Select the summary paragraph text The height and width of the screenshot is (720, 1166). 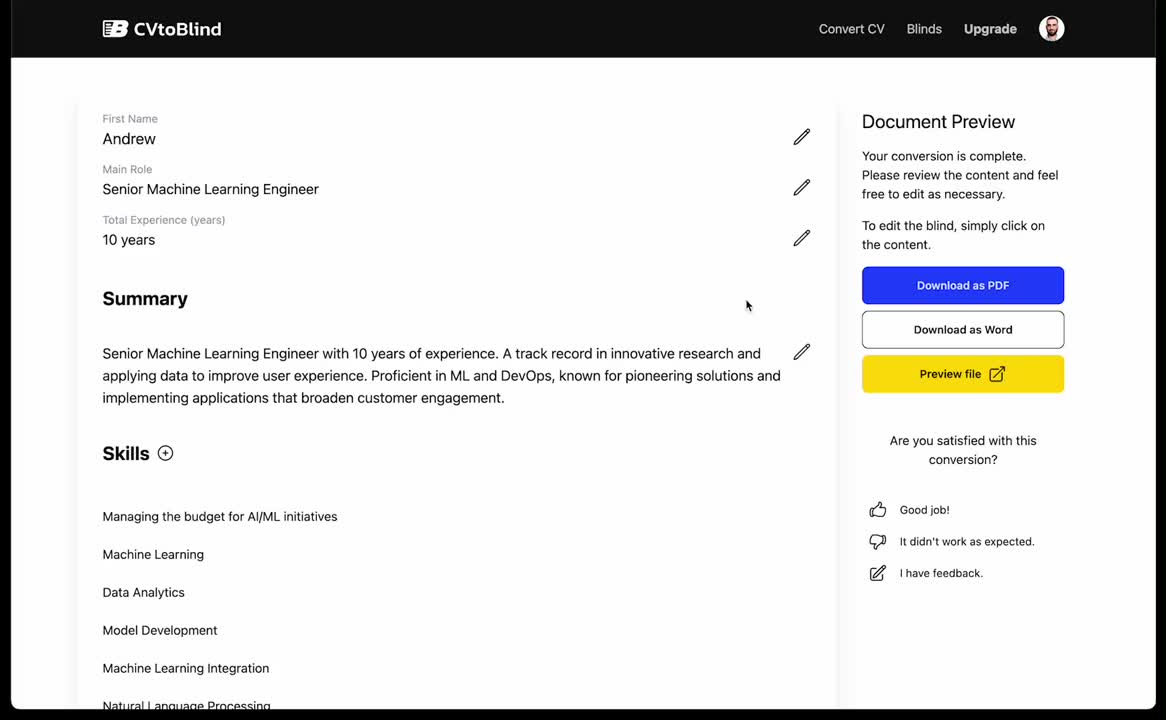pos(441,376)
